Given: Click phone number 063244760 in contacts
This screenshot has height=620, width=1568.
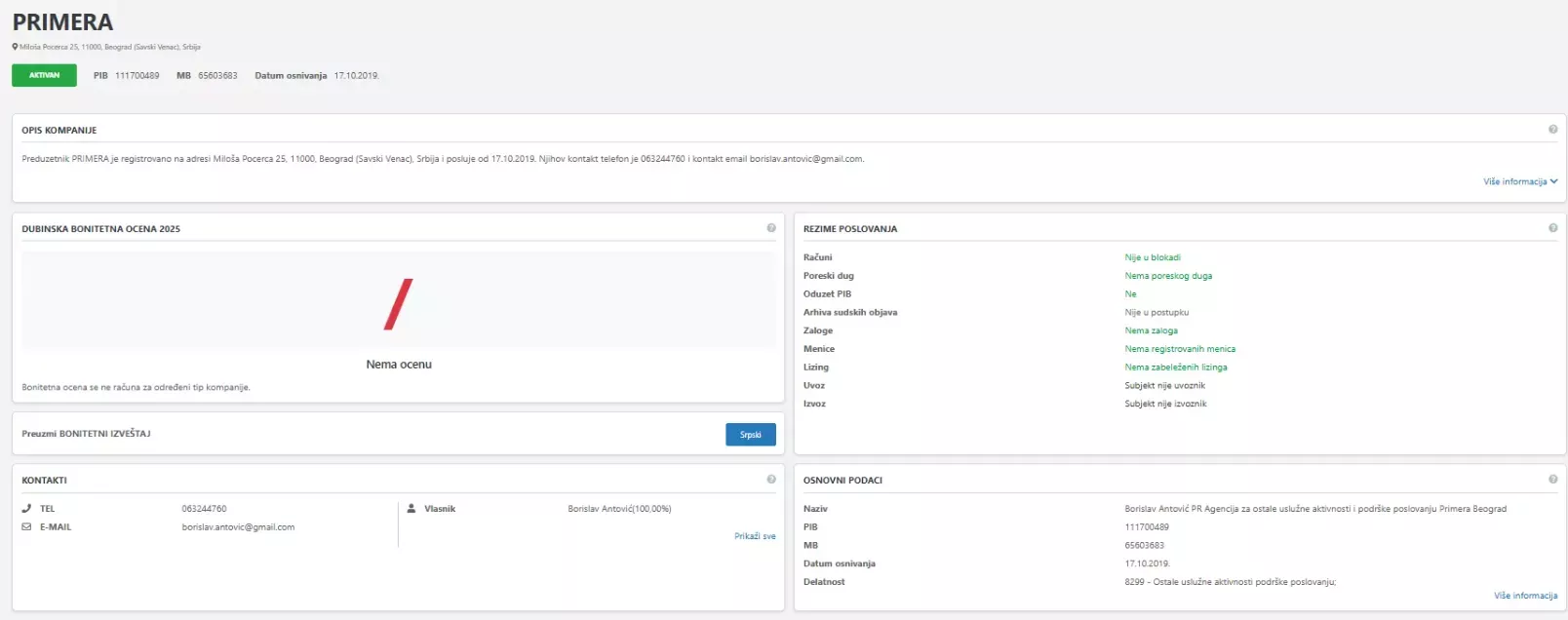Looking at the screenshot, I should (x=204, y=509).
